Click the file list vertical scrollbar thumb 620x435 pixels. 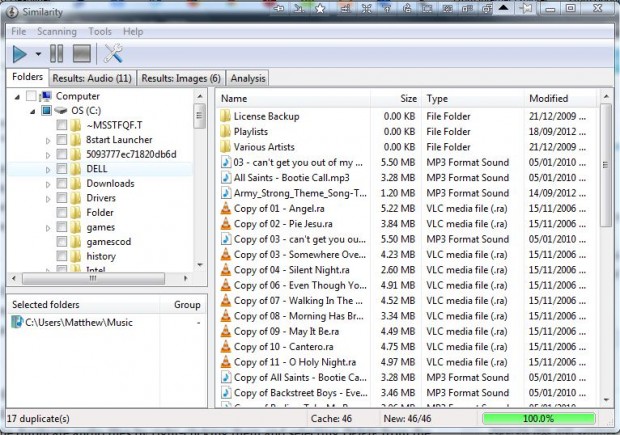pos(605,165)
